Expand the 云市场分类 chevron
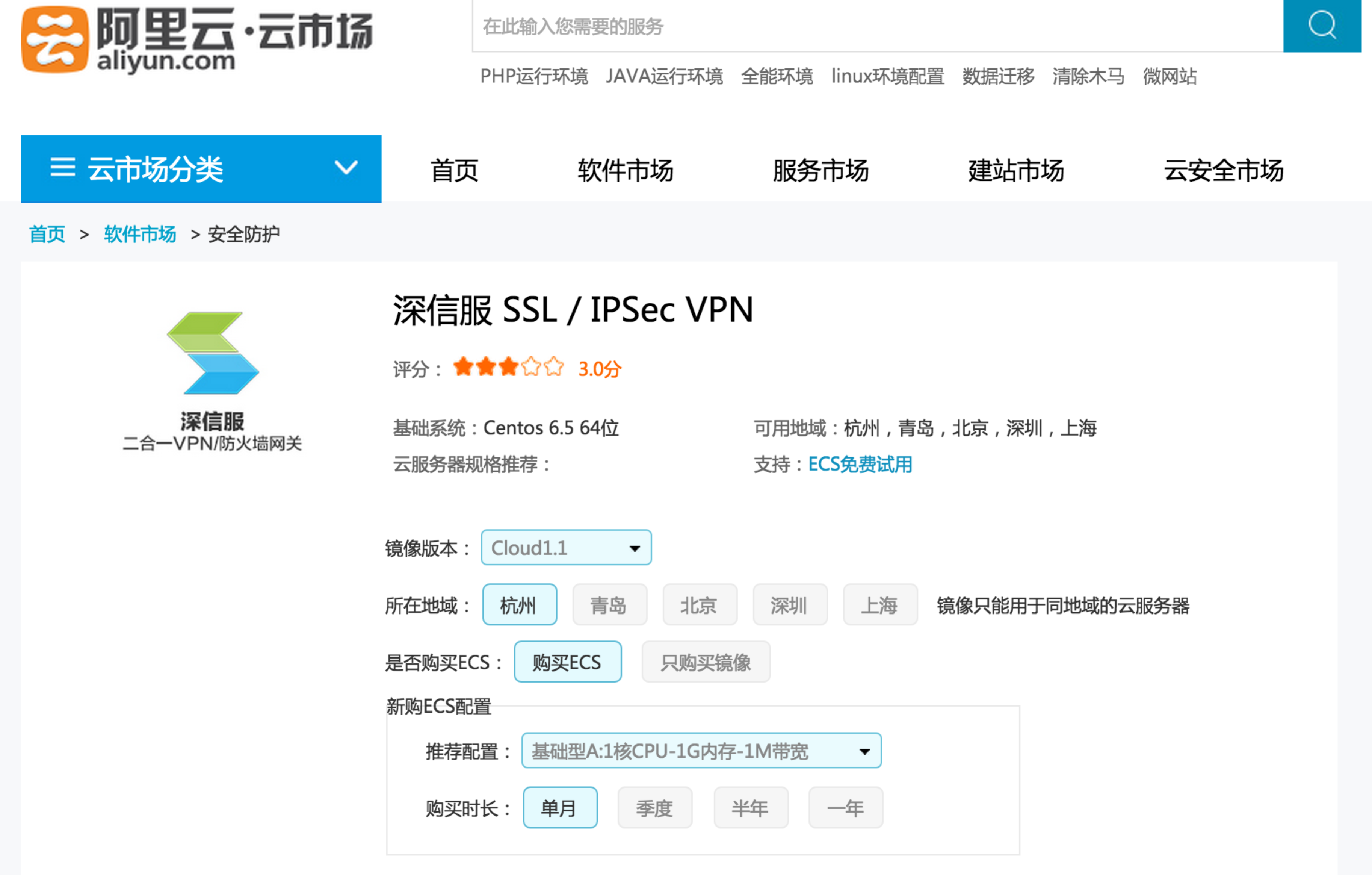Screen dimensions: 1372x875 coord(346,168)
